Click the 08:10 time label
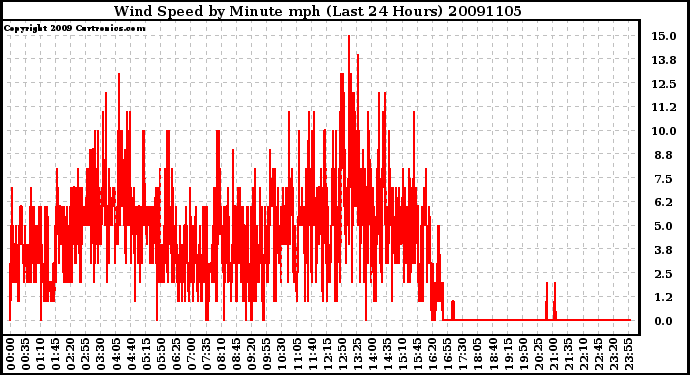This screenshot has height=375, width=690. [221, 354]
